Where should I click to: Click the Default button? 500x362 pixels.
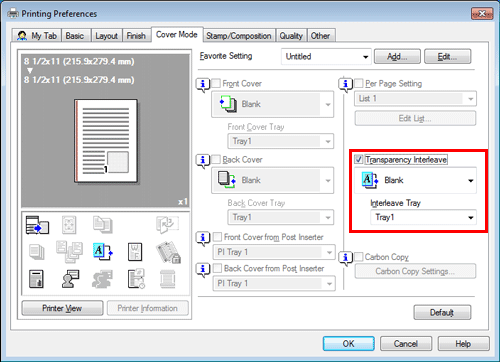tap(442, 313)
